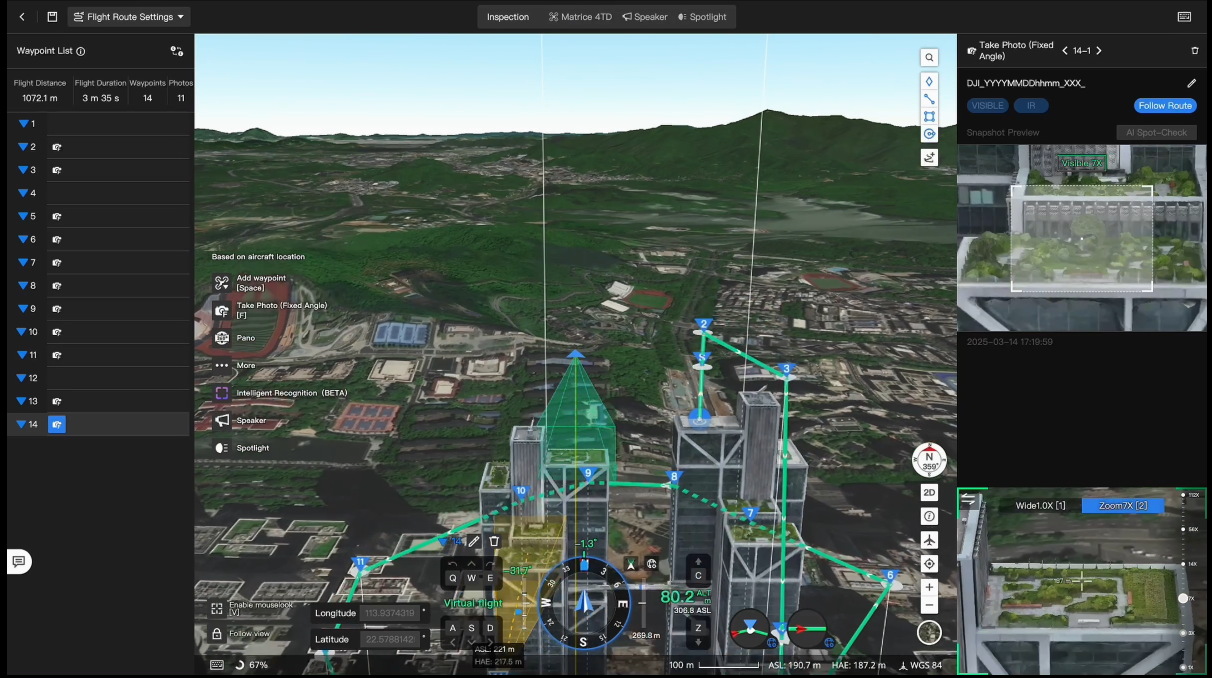Enable the IR view toggle

coord(1031,105)
